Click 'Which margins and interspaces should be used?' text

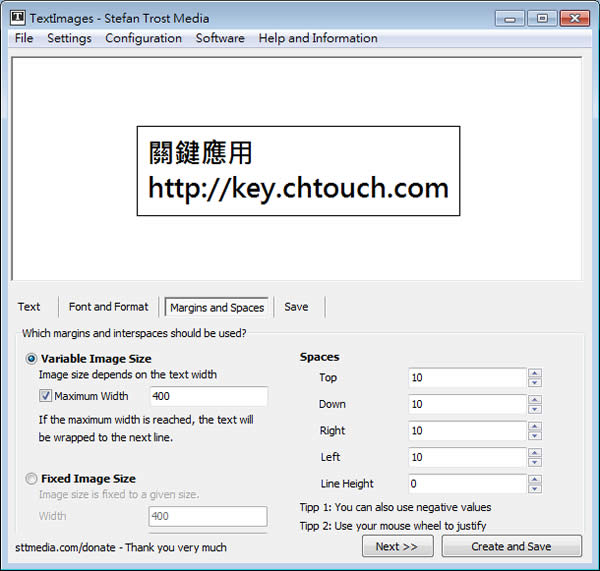click(x=134, y=333)
